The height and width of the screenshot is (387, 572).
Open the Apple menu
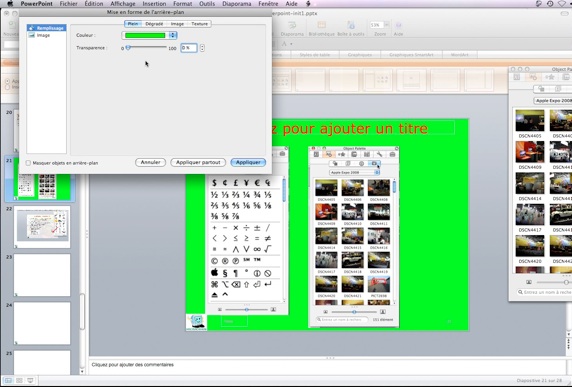[x=10, y=4]
